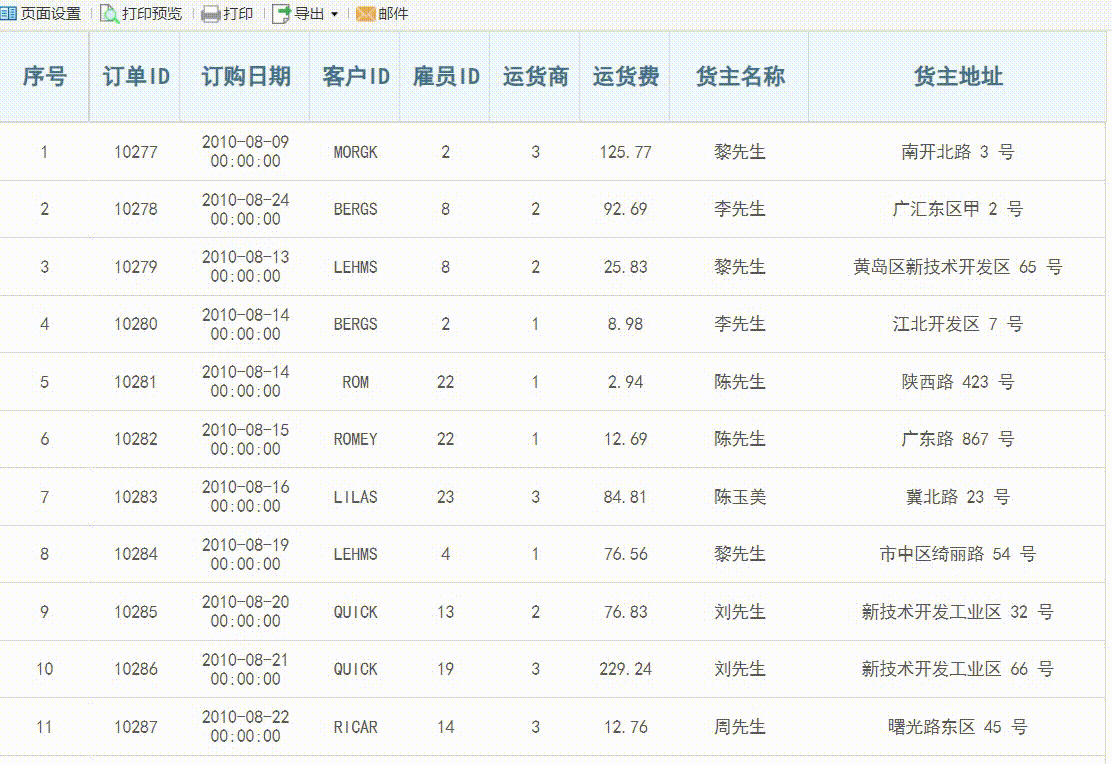Click address 冀北路 23 号
The width and height of the screenshot is (1112, 764).
pos(957,497)
